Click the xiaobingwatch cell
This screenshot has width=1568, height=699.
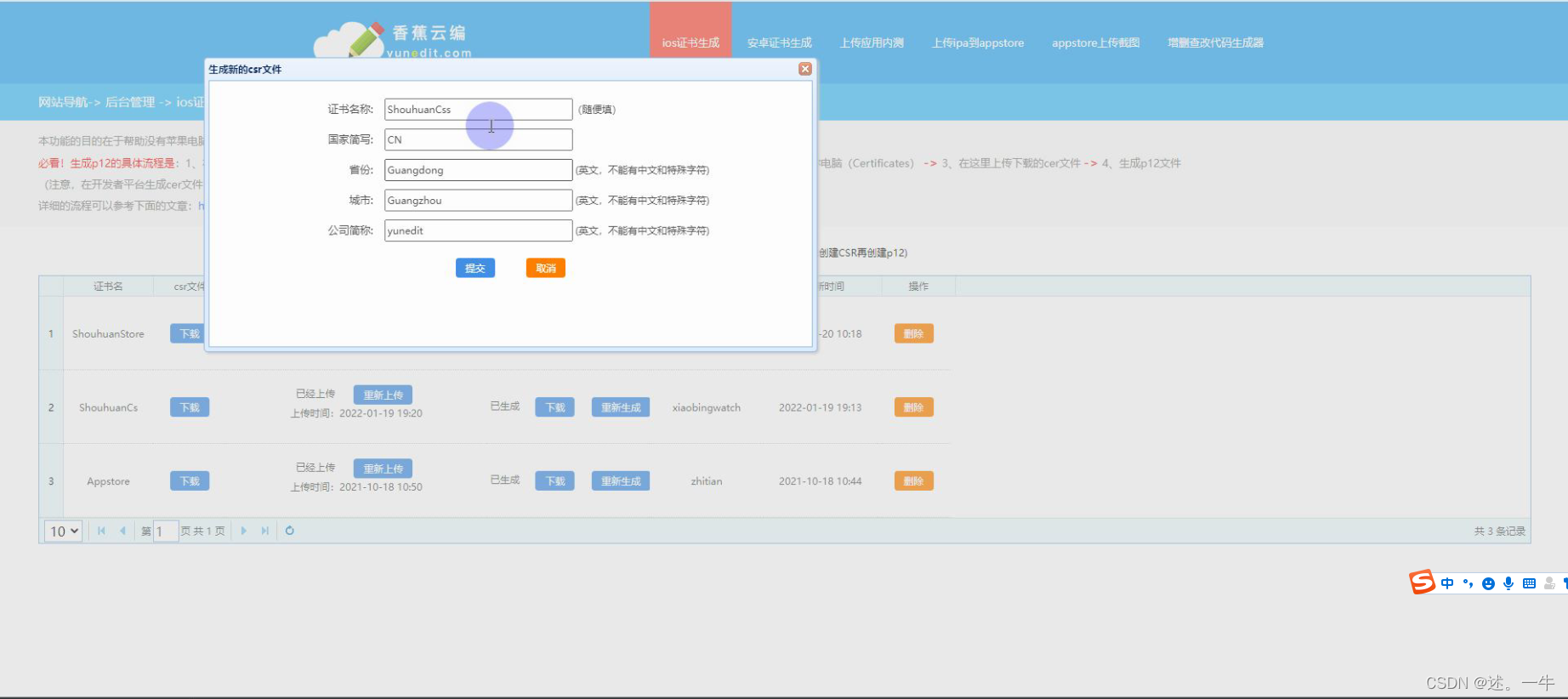[x=706, y=407]
